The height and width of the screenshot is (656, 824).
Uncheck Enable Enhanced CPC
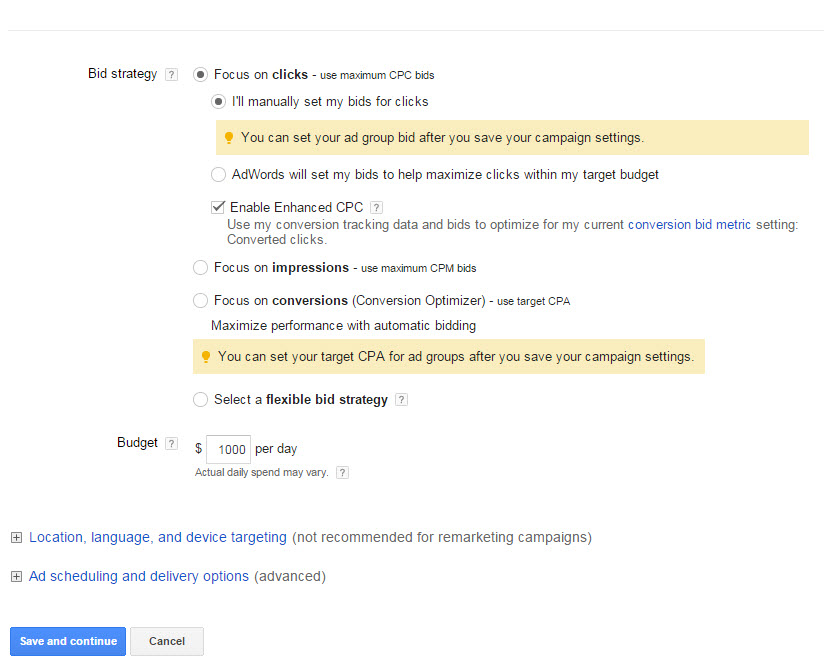[x=217, y=207]
